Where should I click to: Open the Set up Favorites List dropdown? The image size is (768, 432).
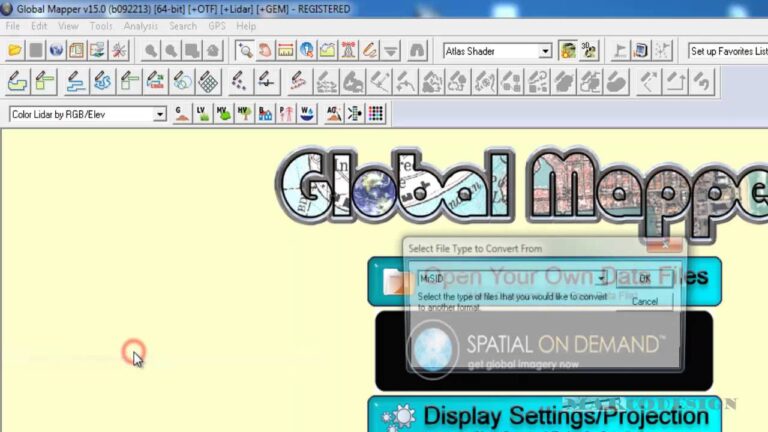tap(727, 51)
